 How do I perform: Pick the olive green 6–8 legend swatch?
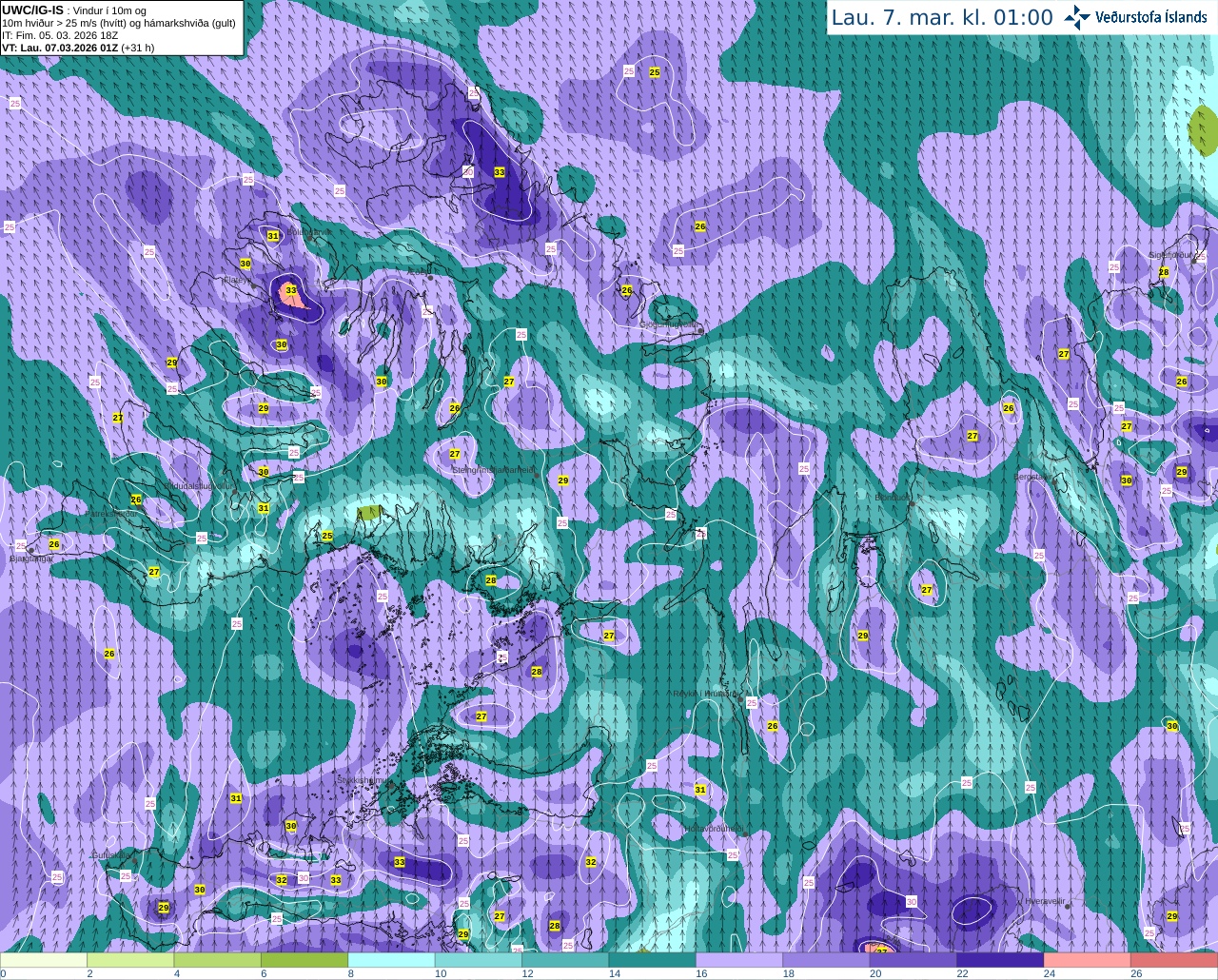pyautogui.click(x=304, y=960)
